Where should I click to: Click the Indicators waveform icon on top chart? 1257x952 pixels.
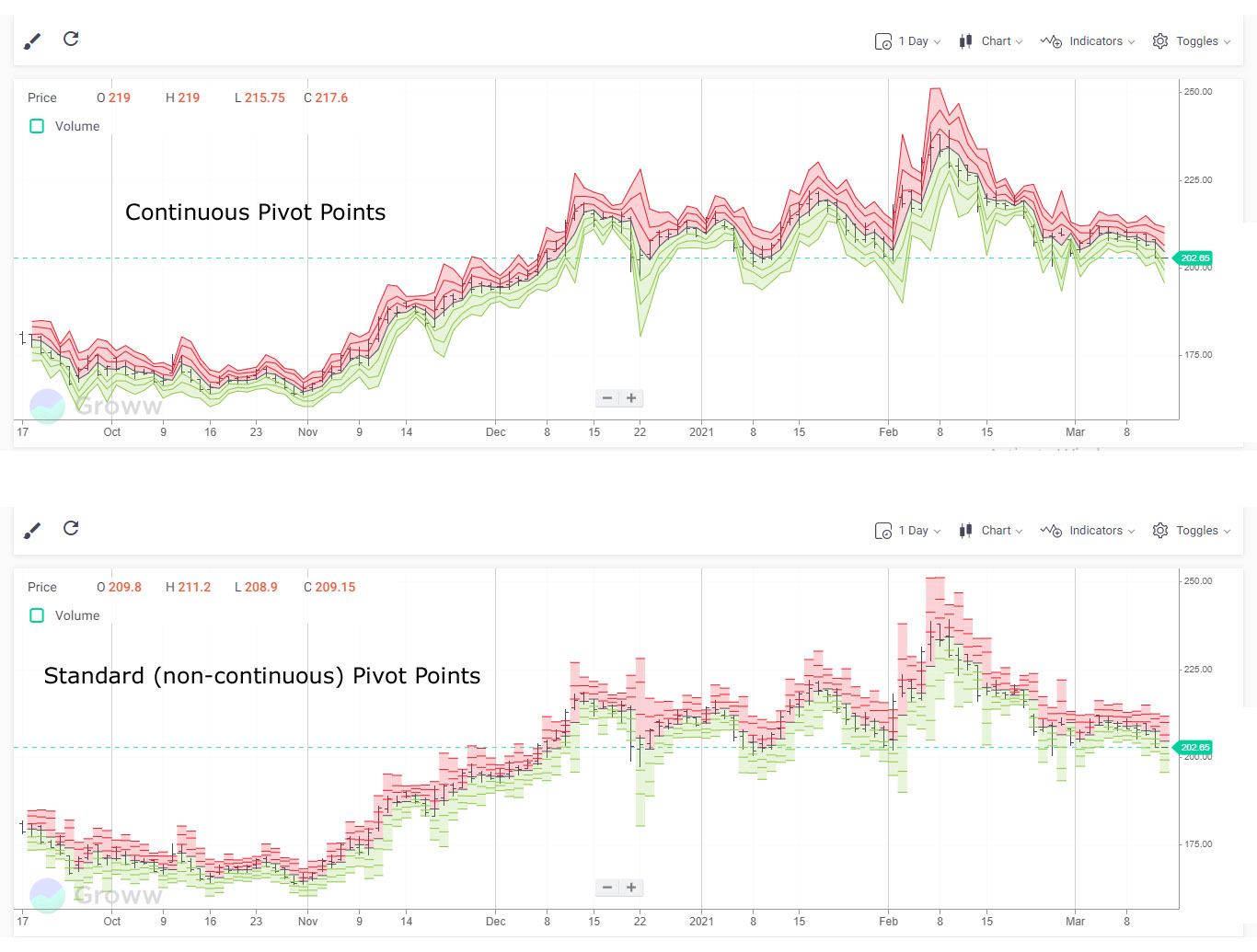[x=1051, y=40]
